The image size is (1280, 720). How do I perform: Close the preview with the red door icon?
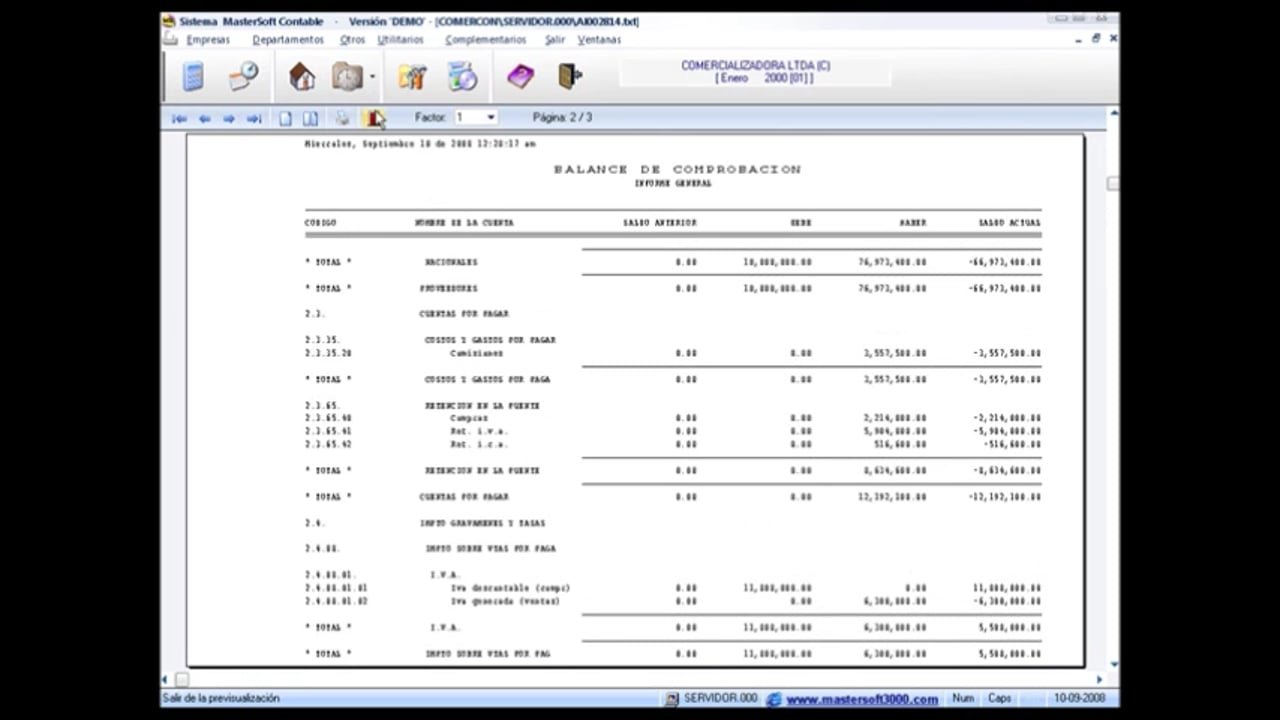(x=373, y=118)
